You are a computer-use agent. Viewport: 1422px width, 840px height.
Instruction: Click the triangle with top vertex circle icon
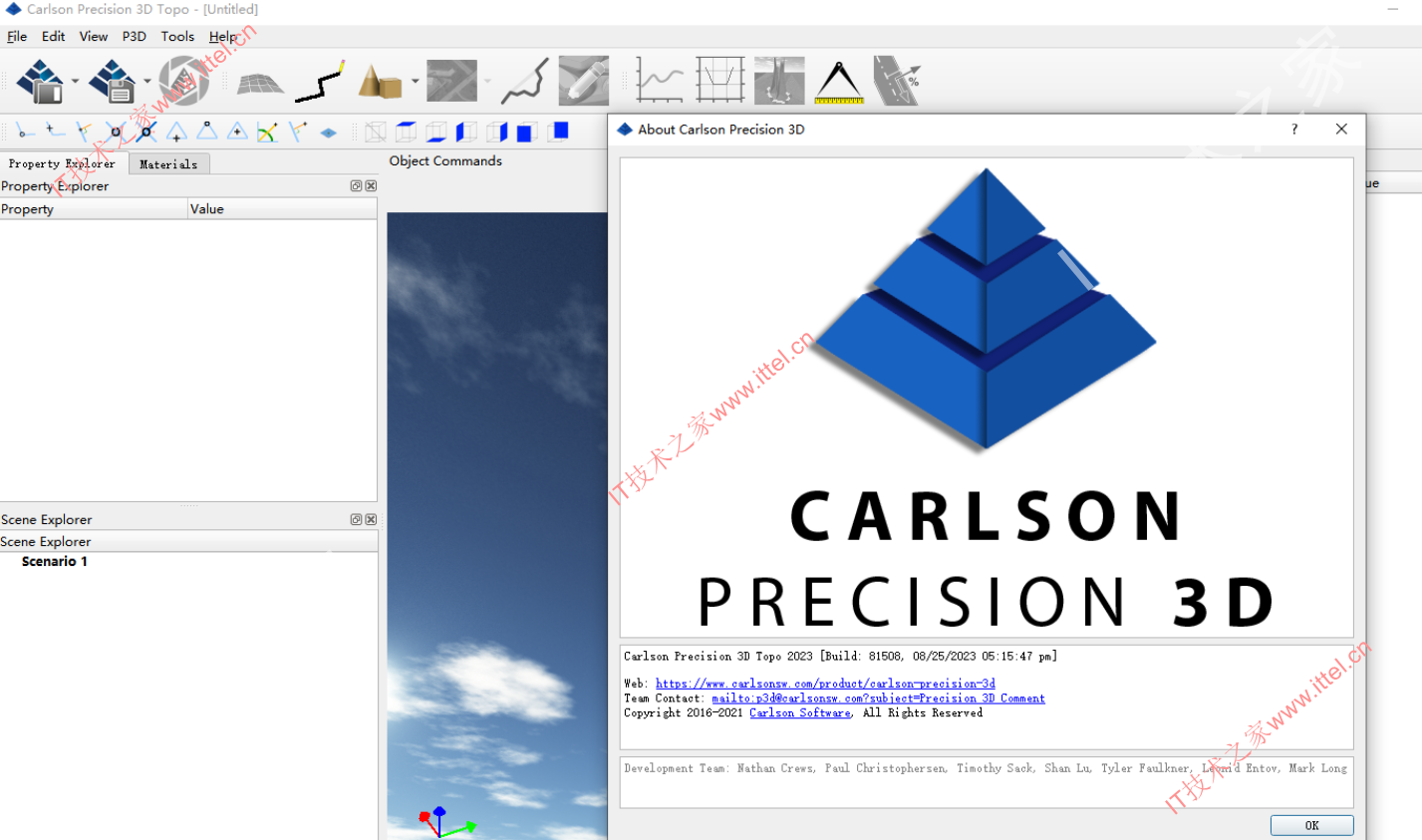207,131
